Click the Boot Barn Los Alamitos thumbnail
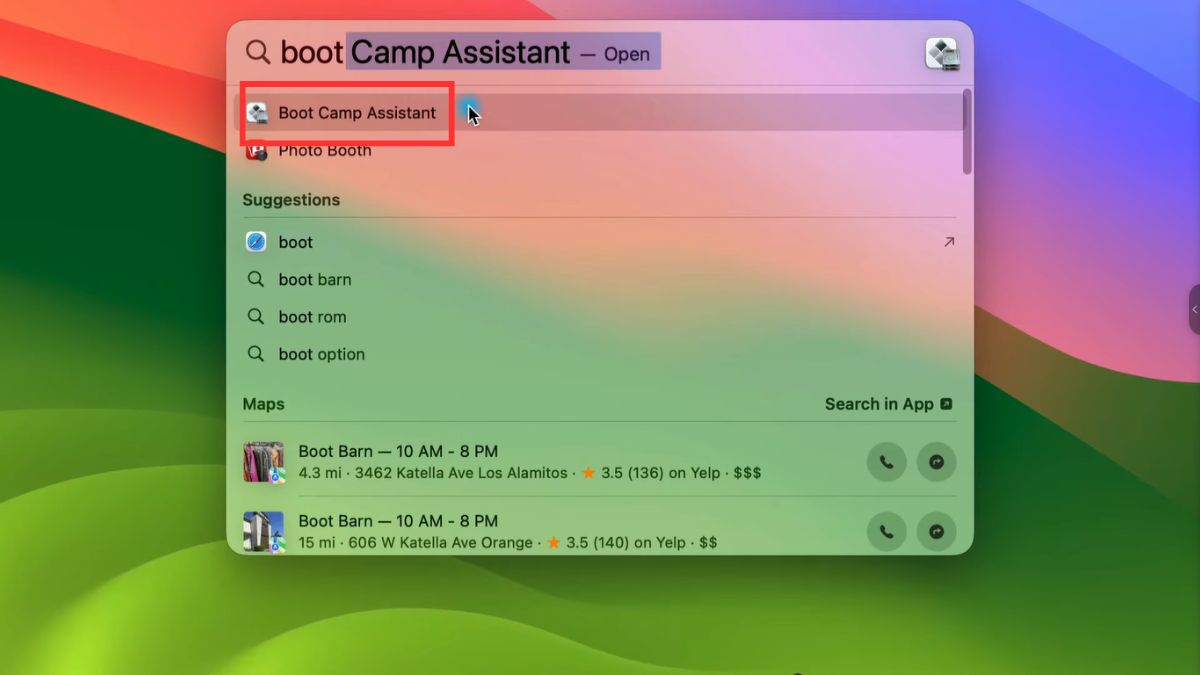 point(264,463)
